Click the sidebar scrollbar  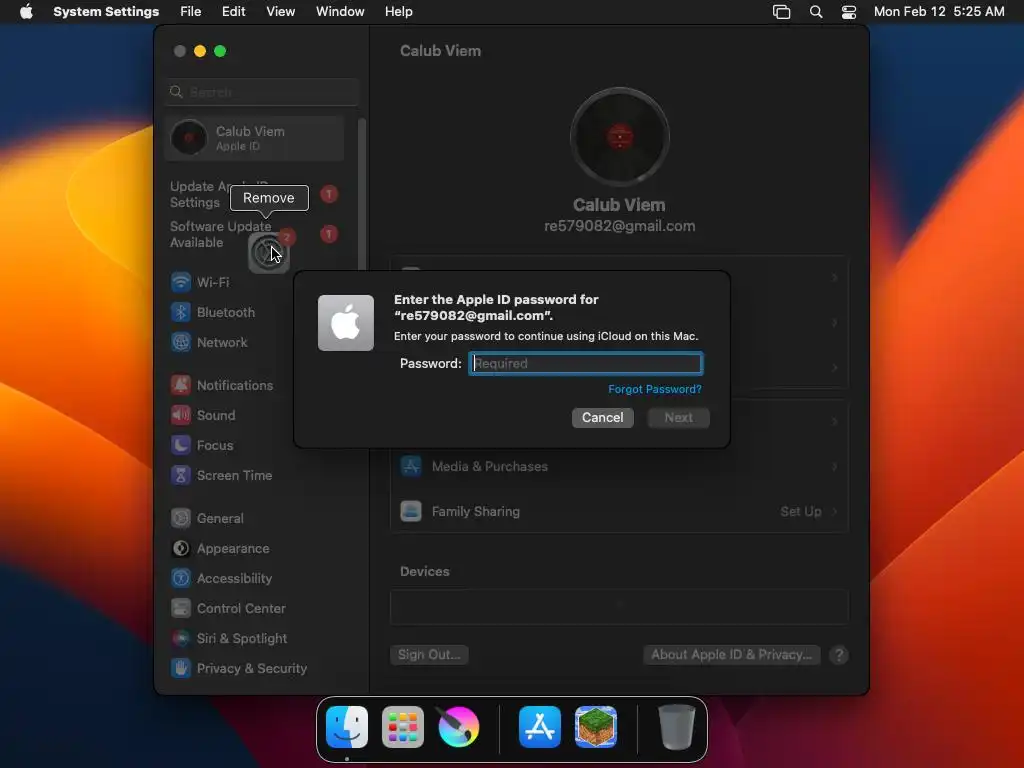point(362,196)
